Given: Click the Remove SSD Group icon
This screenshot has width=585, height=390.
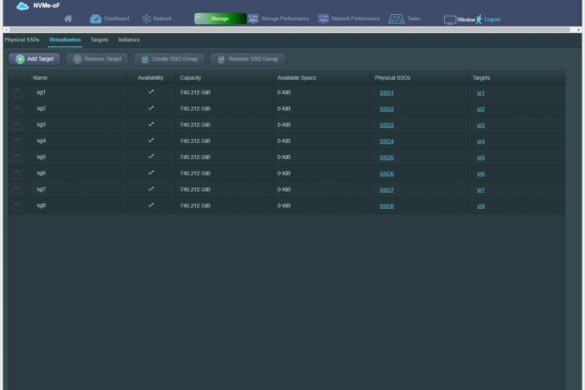Looking at the screenshot, I should pyautogui.click(x=221, y=59).
